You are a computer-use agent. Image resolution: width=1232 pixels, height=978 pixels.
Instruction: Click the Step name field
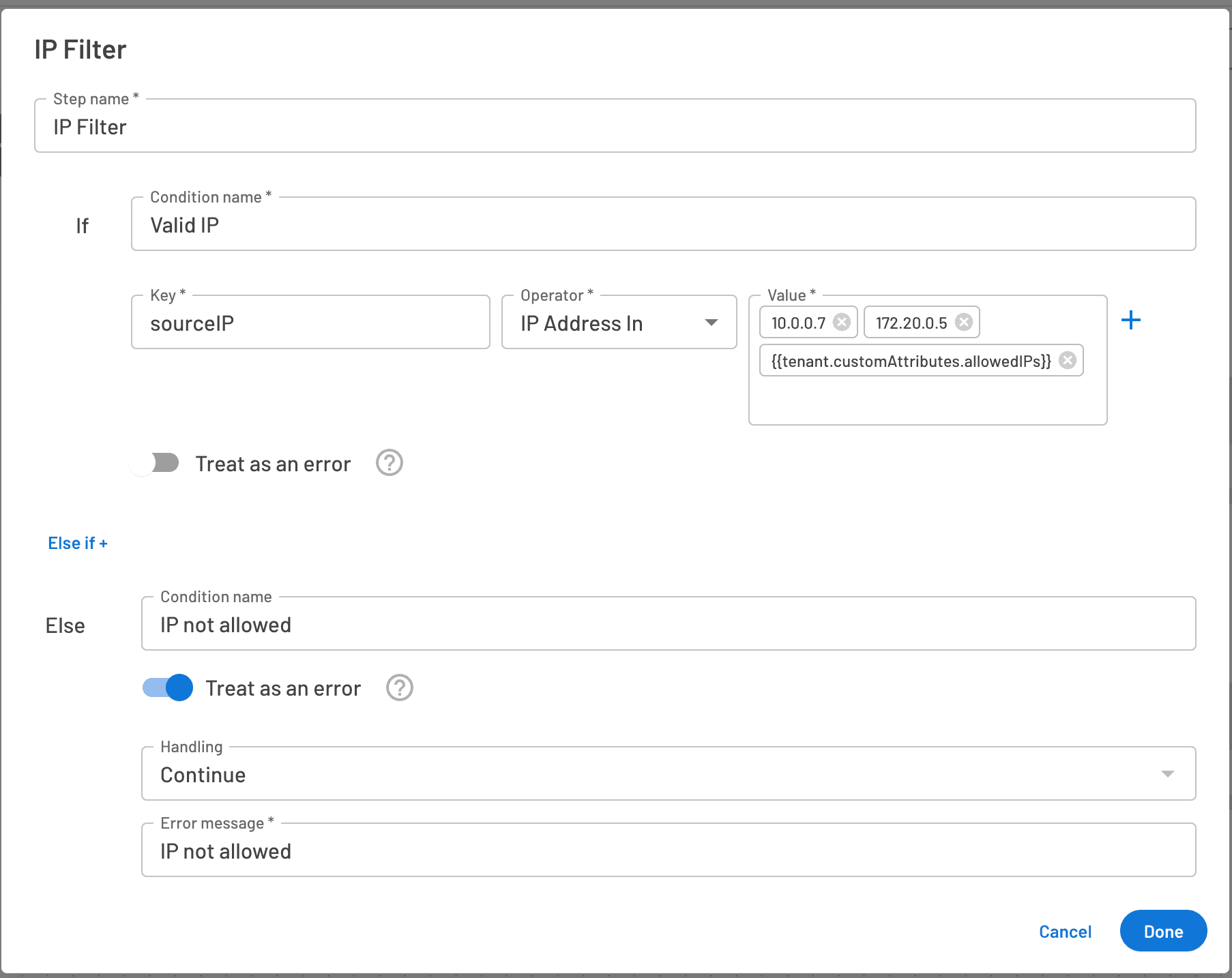(x=614, y=126)
